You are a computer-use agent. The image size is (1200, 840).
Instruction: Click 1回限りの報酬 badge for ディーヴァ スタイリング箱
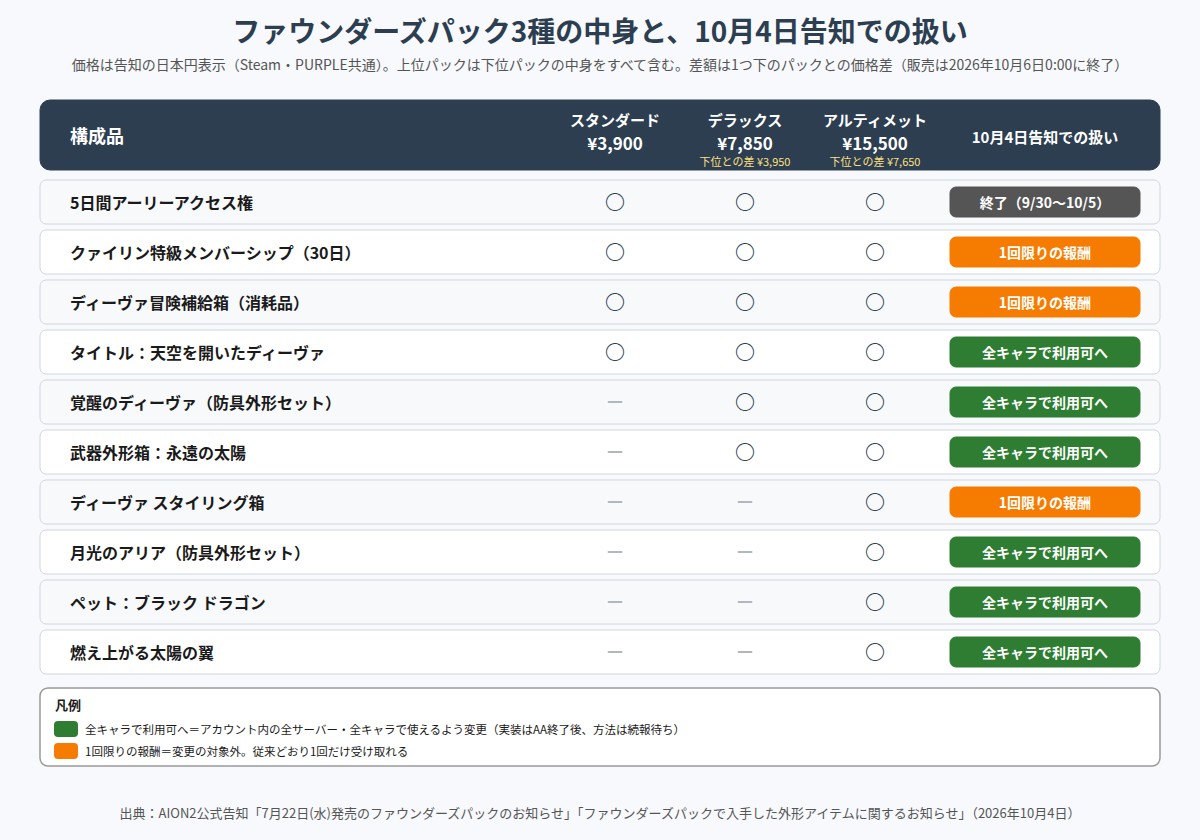1045,502
